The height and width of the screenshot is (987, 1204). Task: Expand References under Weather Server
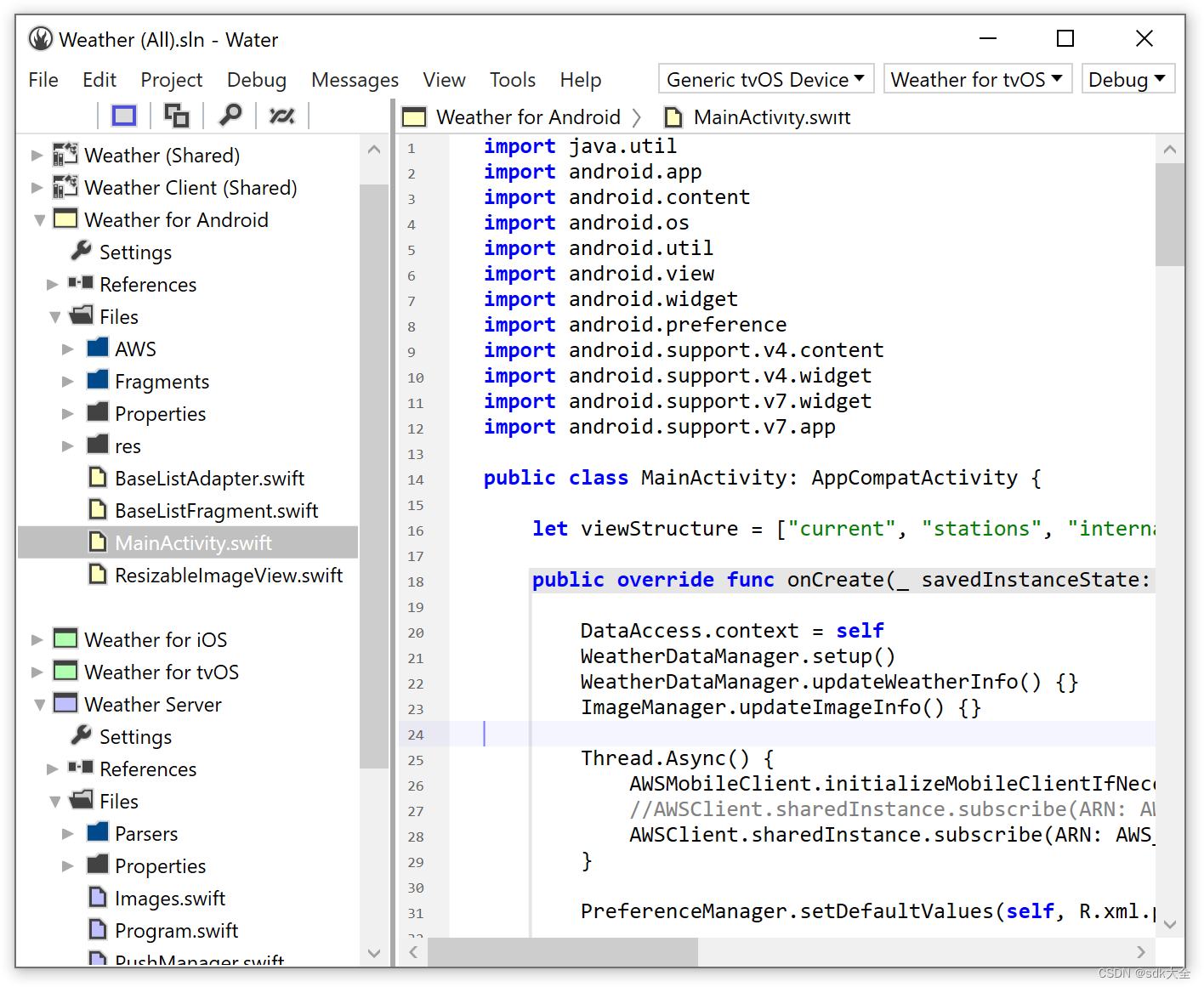[x=53, y=768]
